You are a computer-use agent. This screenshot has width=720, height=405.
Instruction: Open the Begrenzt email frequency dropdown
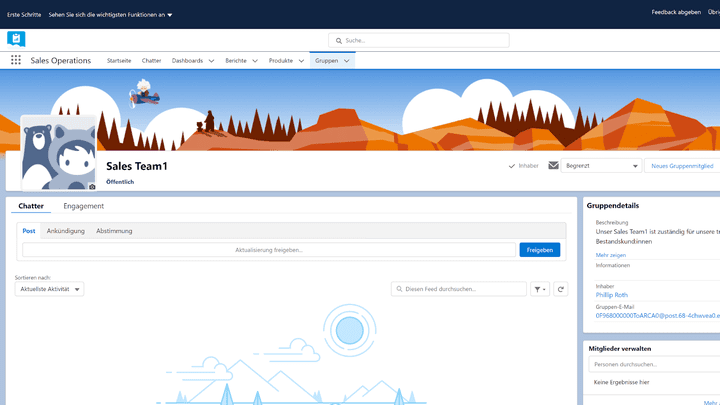tap(601, 166)
